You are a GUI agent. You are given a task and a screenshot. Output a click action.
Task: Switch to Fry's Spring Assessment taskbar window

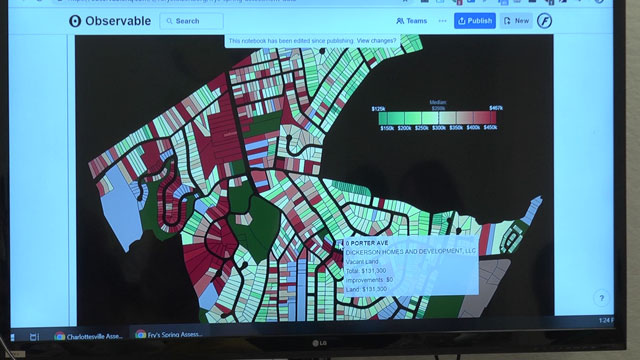click(169, 335)
